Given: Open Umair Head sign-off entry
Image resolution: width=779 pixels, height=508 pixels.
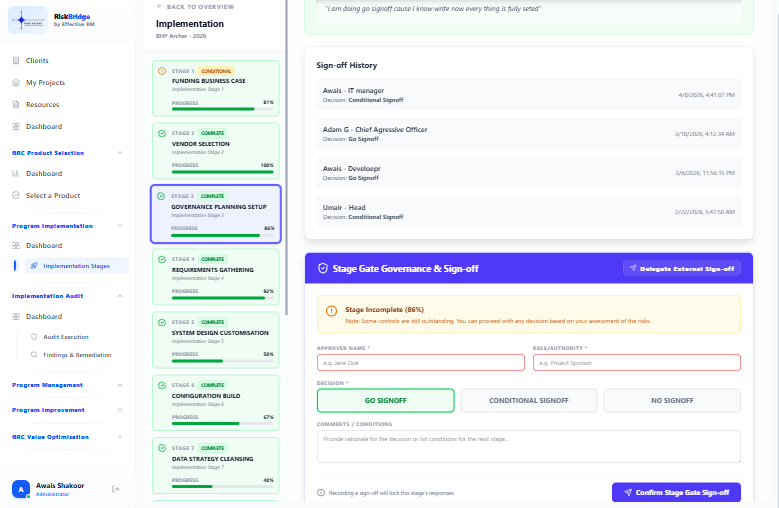Looking at the screenshot, I should (x=529, y=212).
